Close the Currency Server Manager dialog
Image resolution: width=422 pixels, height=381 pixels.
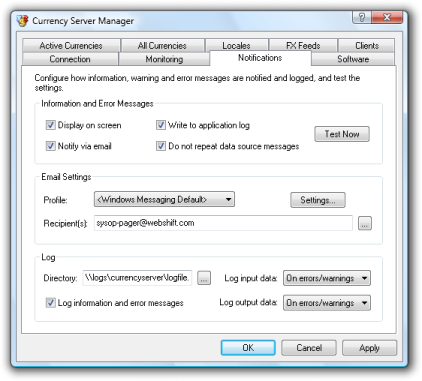[x=387, y=17]
